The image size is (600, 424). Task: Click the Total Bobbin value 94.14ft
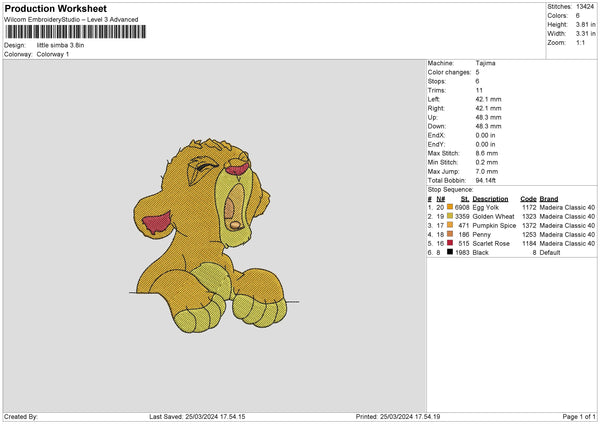(x=486, y=180)
